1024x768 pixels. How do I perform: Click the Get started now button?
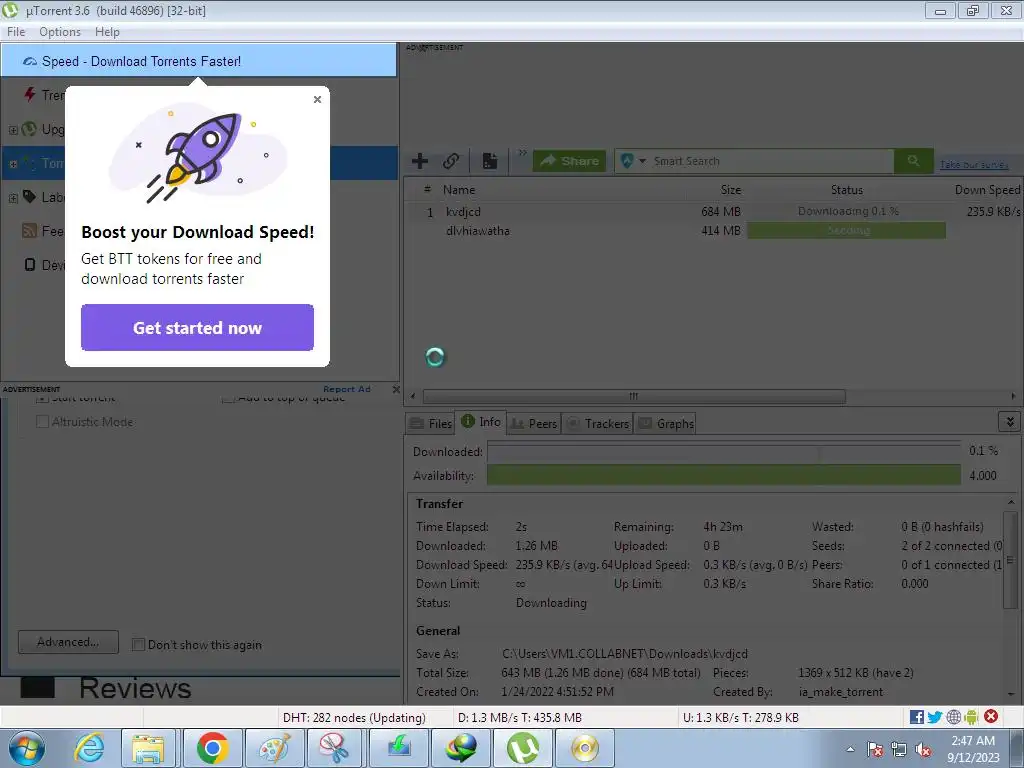197,327
